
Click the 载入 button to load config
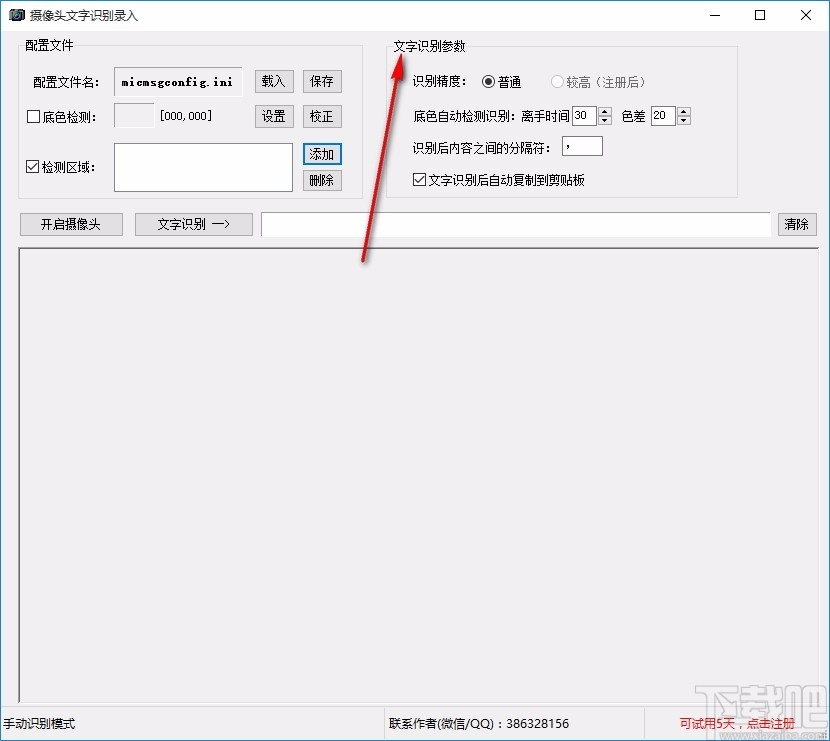pyautogui.click(x=273, y=81)
